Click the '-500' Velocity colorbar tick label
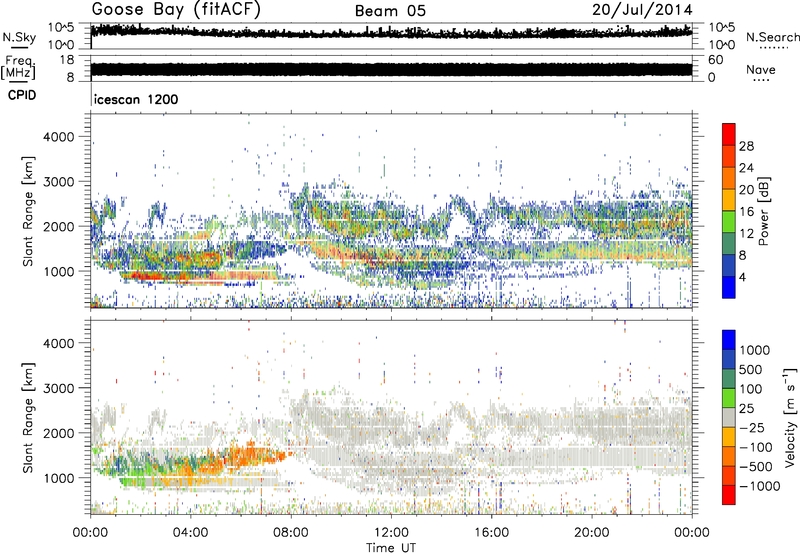 click(756, 467)
